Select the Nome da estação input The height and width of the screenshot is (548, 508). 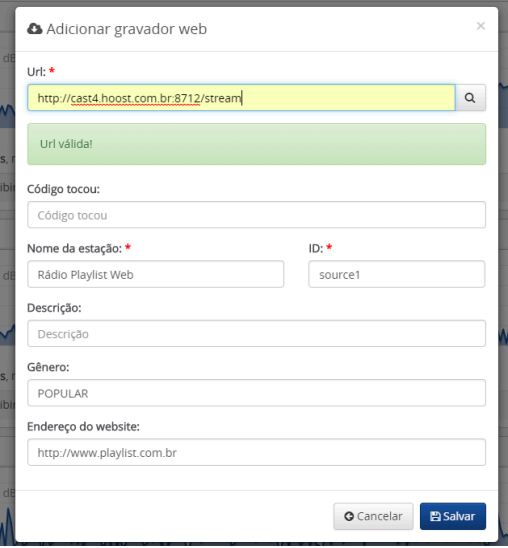155,274
